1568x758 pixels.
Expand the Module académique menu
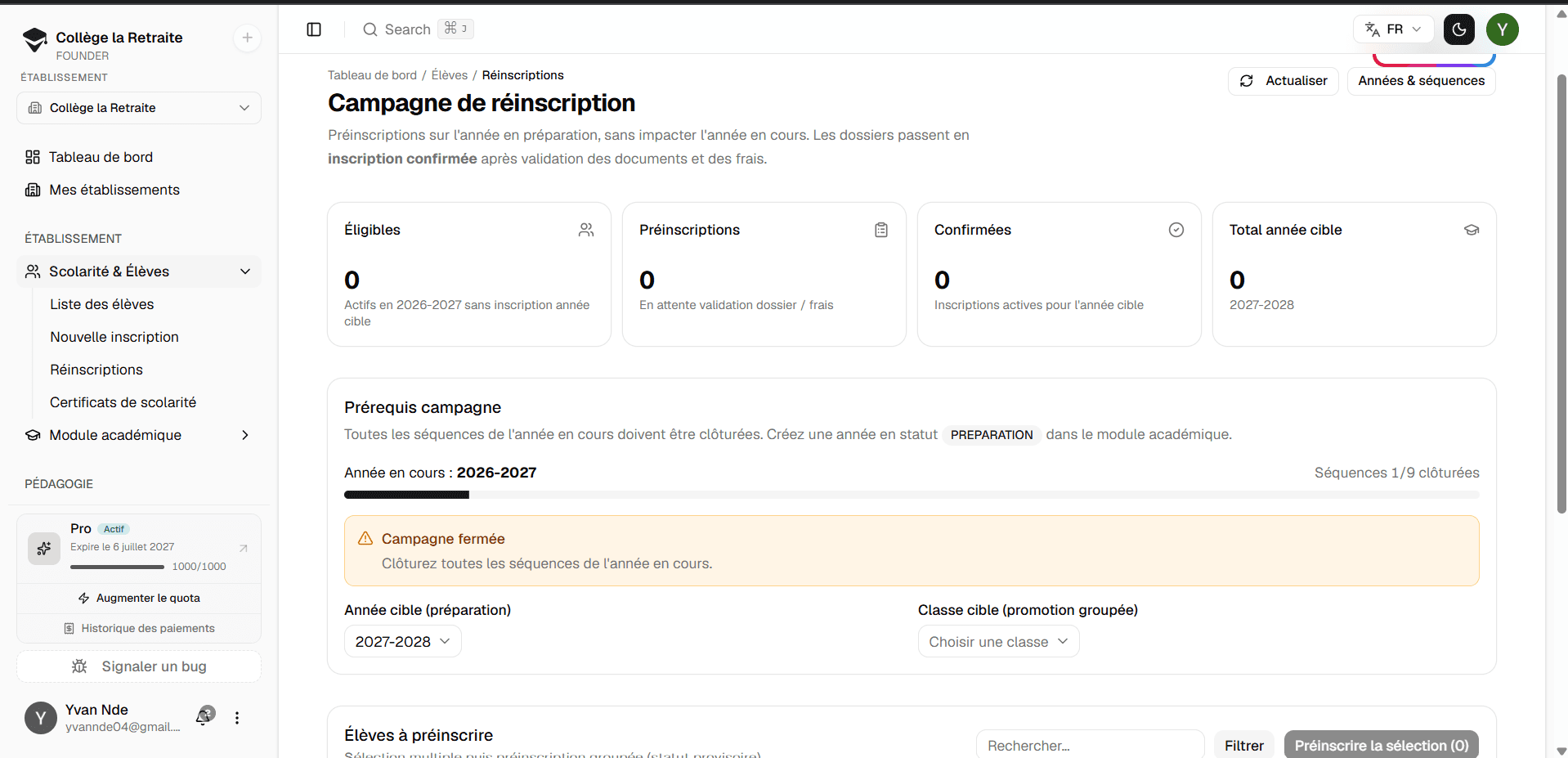click(x=139, y=435)
